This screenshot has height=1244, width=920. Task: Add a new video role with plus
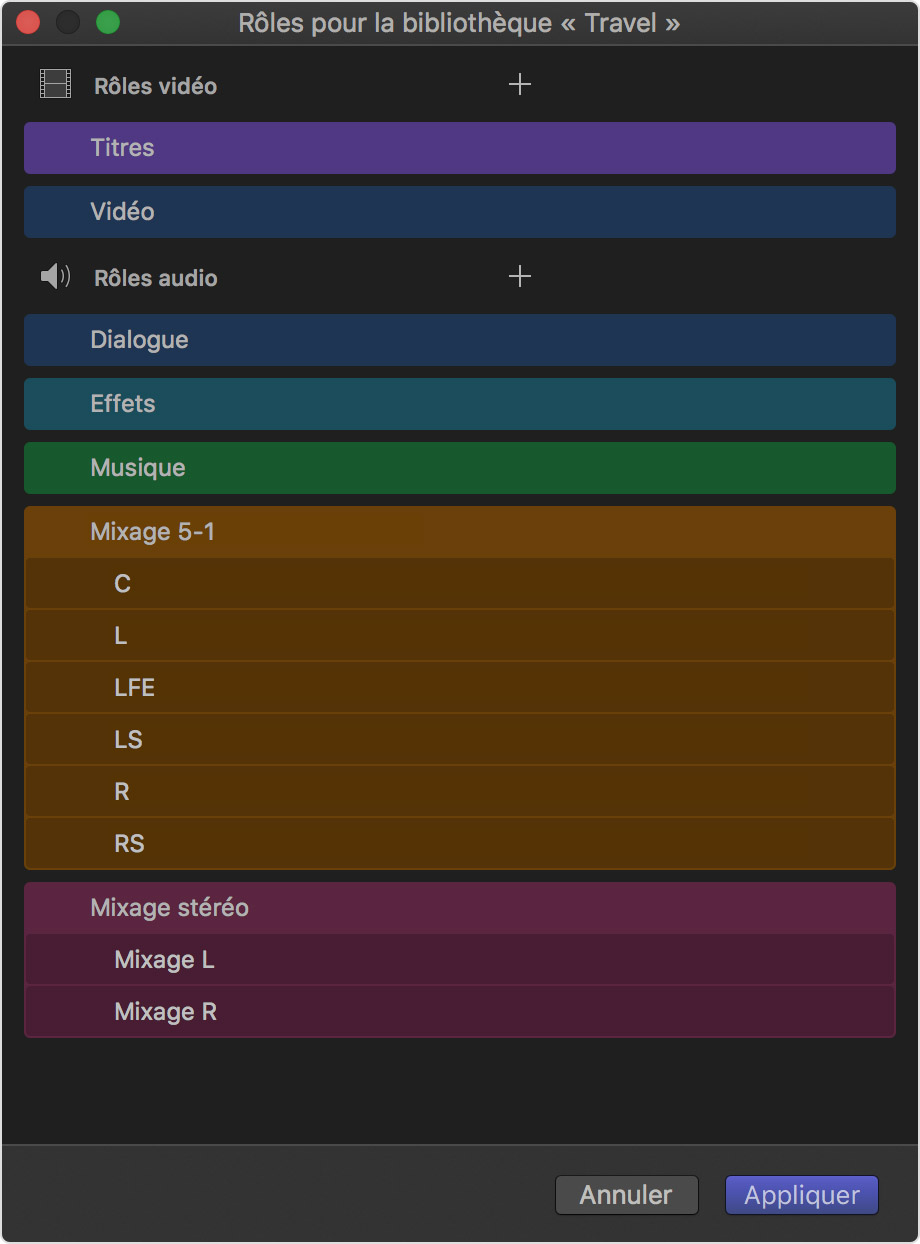pyautogui.click(x=519, y=85)
